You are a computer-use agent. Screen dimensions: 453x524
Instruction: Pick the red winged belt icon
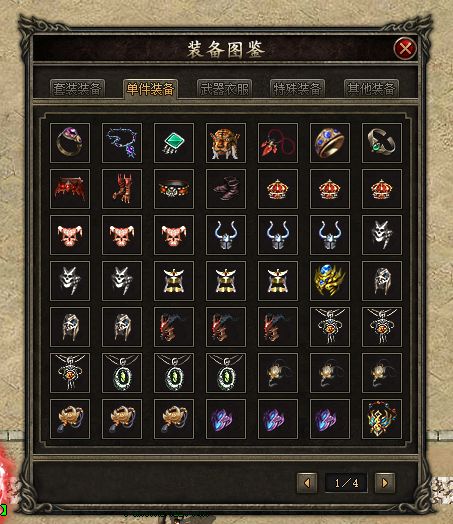tap(70, 189)
